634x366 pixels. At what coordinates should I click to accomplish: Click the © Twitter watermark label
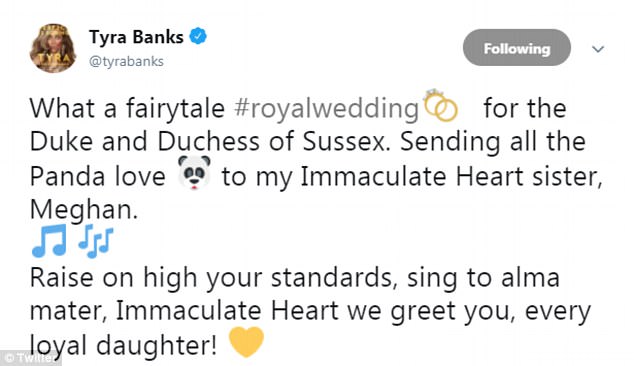click(30, 358)
